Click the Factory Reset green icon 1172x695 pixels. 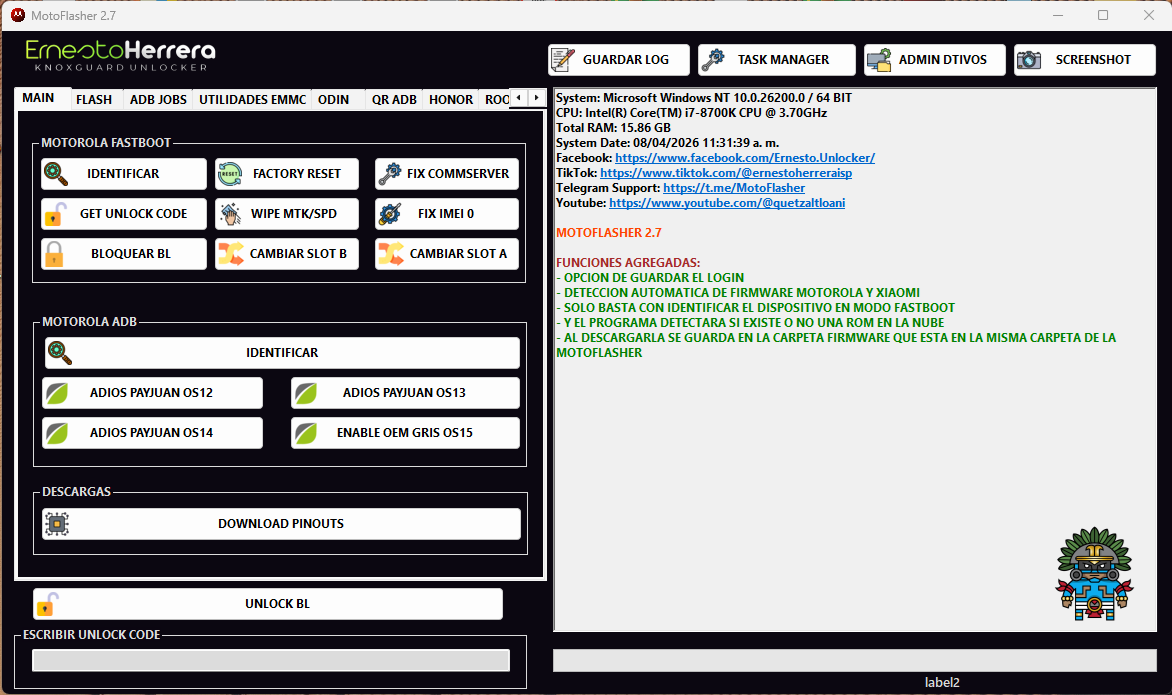[229, 174]
